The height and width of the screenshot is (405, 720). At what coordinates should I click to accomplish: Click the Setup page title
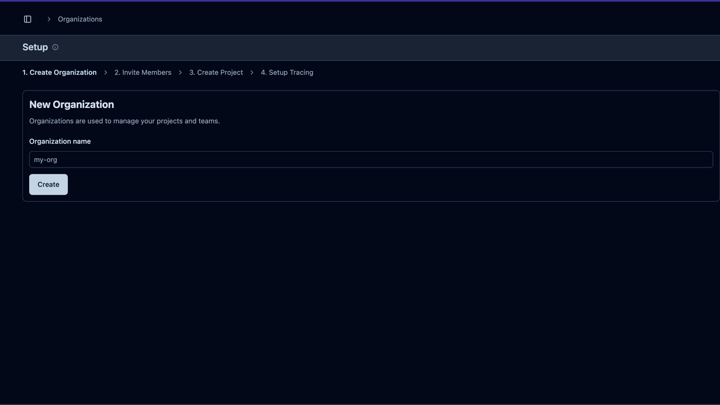click(35, 47)
